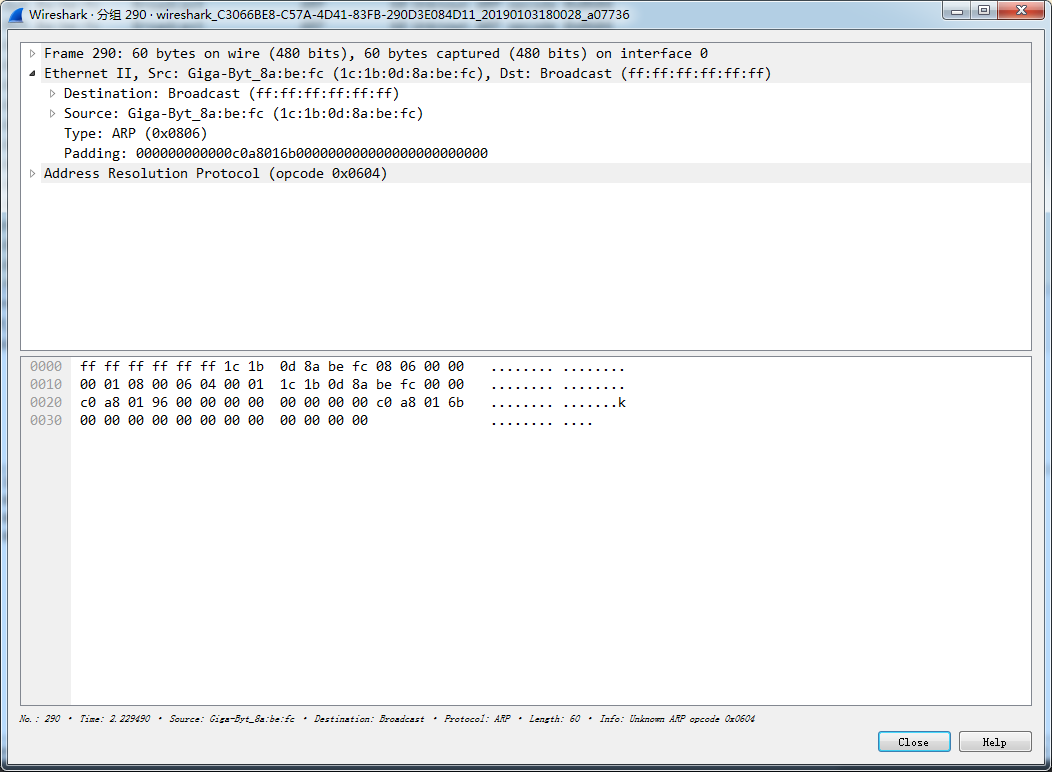
Task: Click status text 'Destination: Broadcast'
Action: 369,718
